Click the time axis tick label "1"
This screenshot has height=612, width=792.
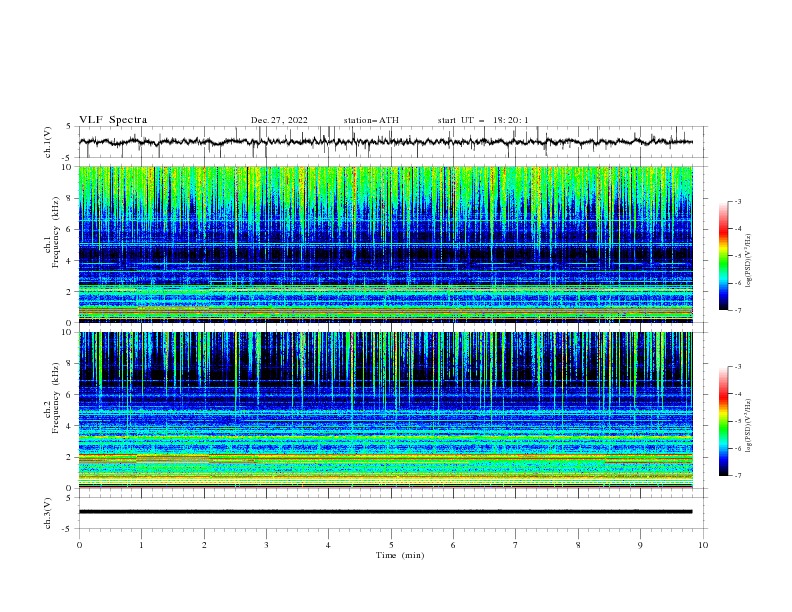point(141,545)
